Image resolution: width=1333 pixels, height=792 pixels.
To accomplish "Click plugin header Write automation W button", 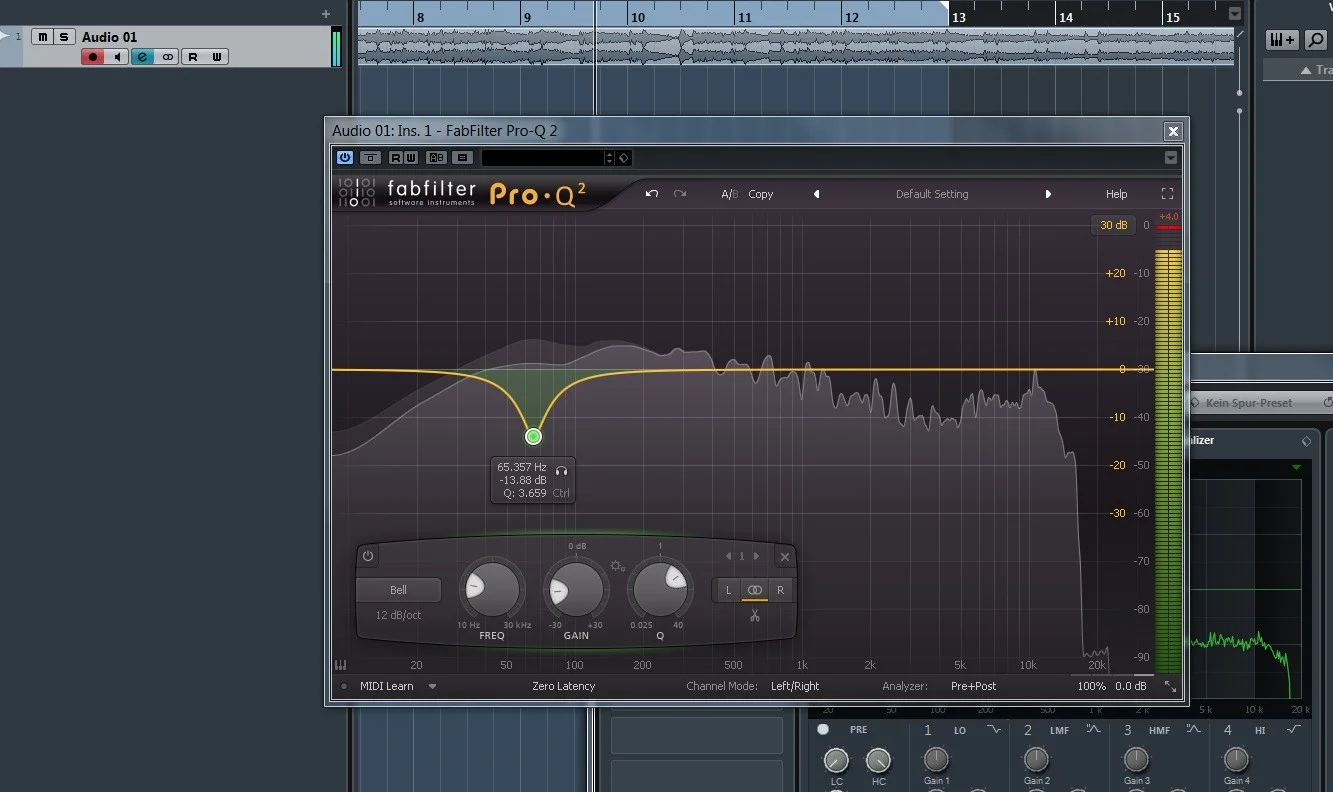I will pyautogui.click(x=410, y=158).
